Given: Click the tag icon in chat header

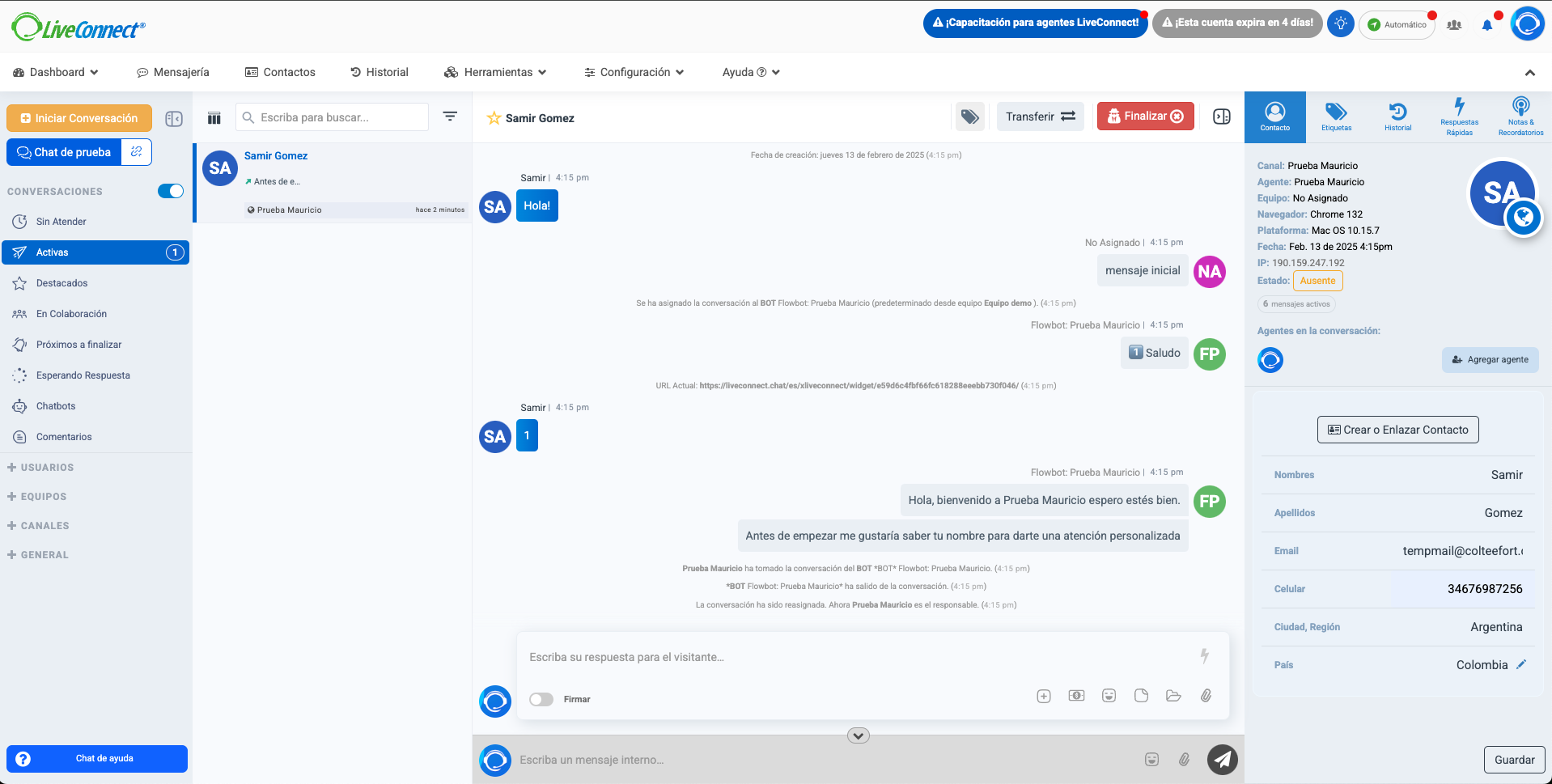Looking at the screenshot, I should pos(969,117).
